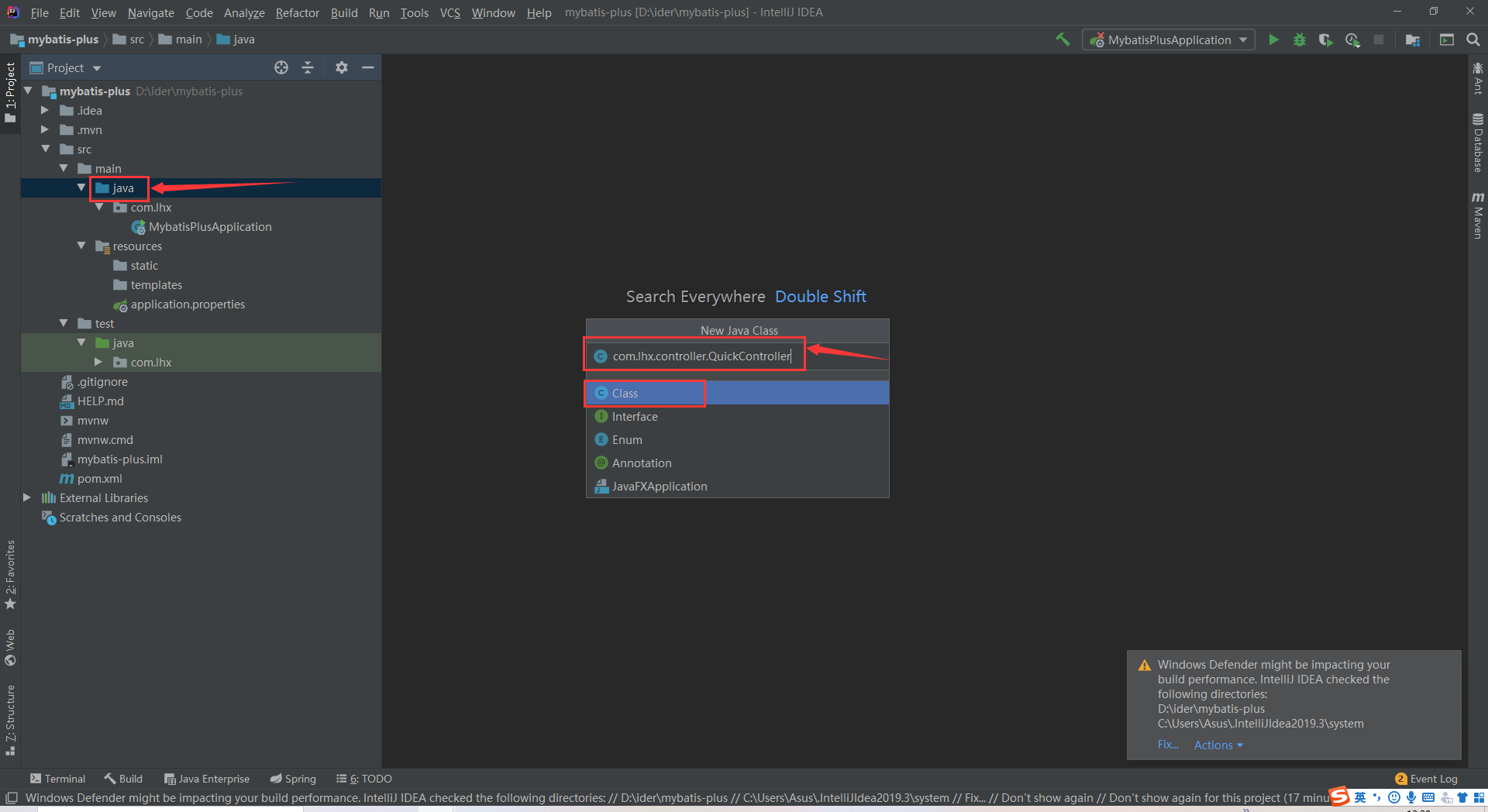Click Fix... link in Defender notification
Image resolution: width=1488 pixels, height=812 pixels.
1168,745
